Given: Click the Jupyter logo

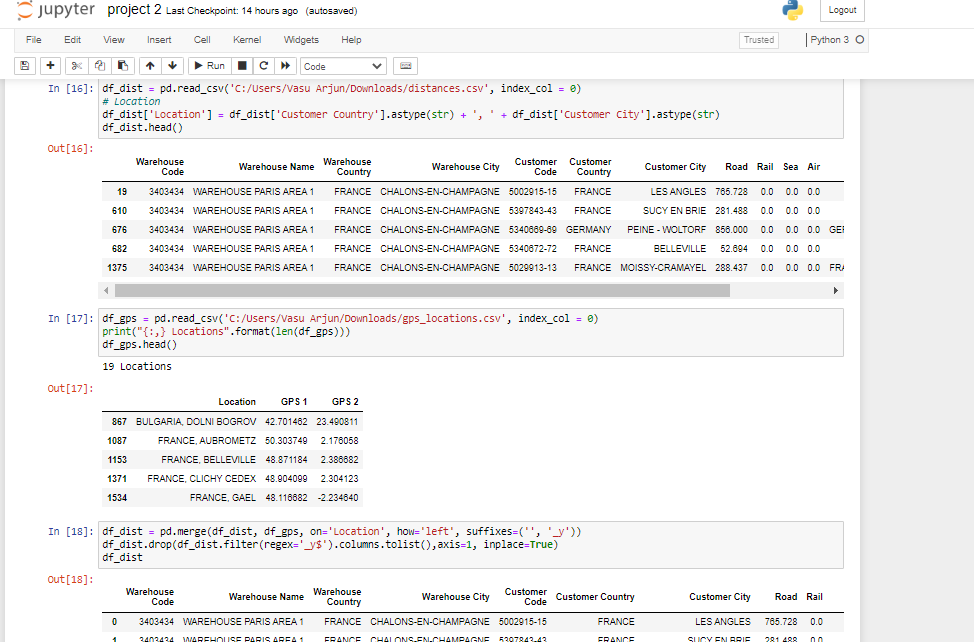Looking at the screenshot, I should [x=56, y=10].
